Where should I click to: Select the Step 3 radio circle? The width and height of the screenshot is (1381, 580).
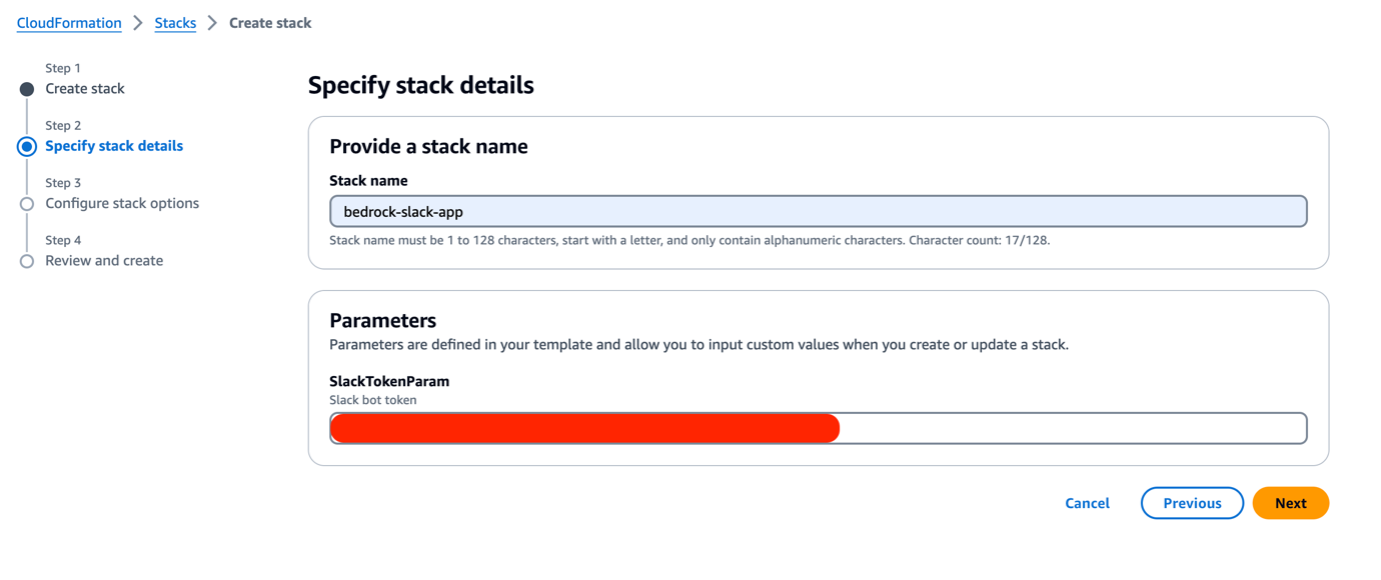[27, 203]
